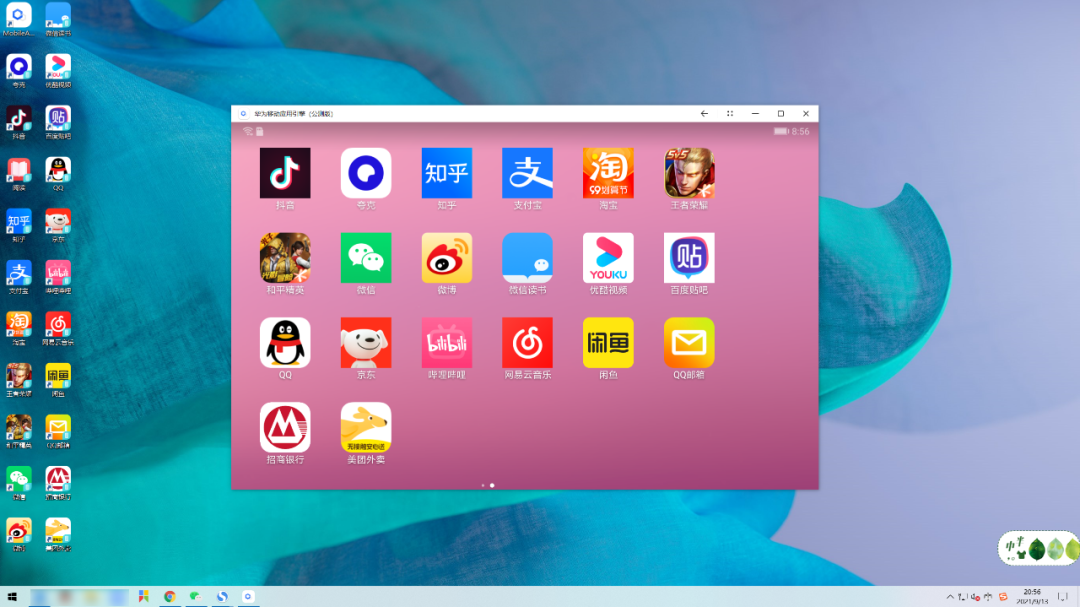Go to first home page dot indicator

[x=483, y=485]
